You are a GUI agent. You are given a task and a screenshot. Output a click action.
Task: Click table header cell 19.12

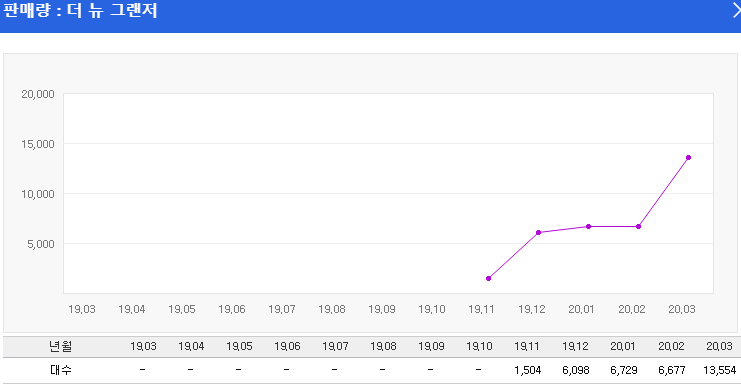click(x=575, y=346)
